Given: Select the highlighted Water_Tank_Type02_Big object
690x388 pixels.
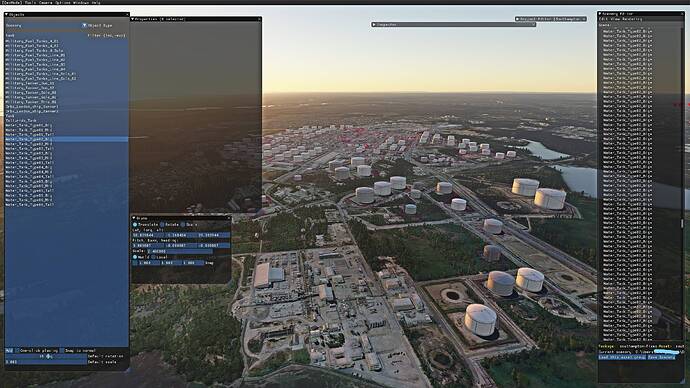Looking at the screenshot, I should pyautogui.click(x=66, y=139).
